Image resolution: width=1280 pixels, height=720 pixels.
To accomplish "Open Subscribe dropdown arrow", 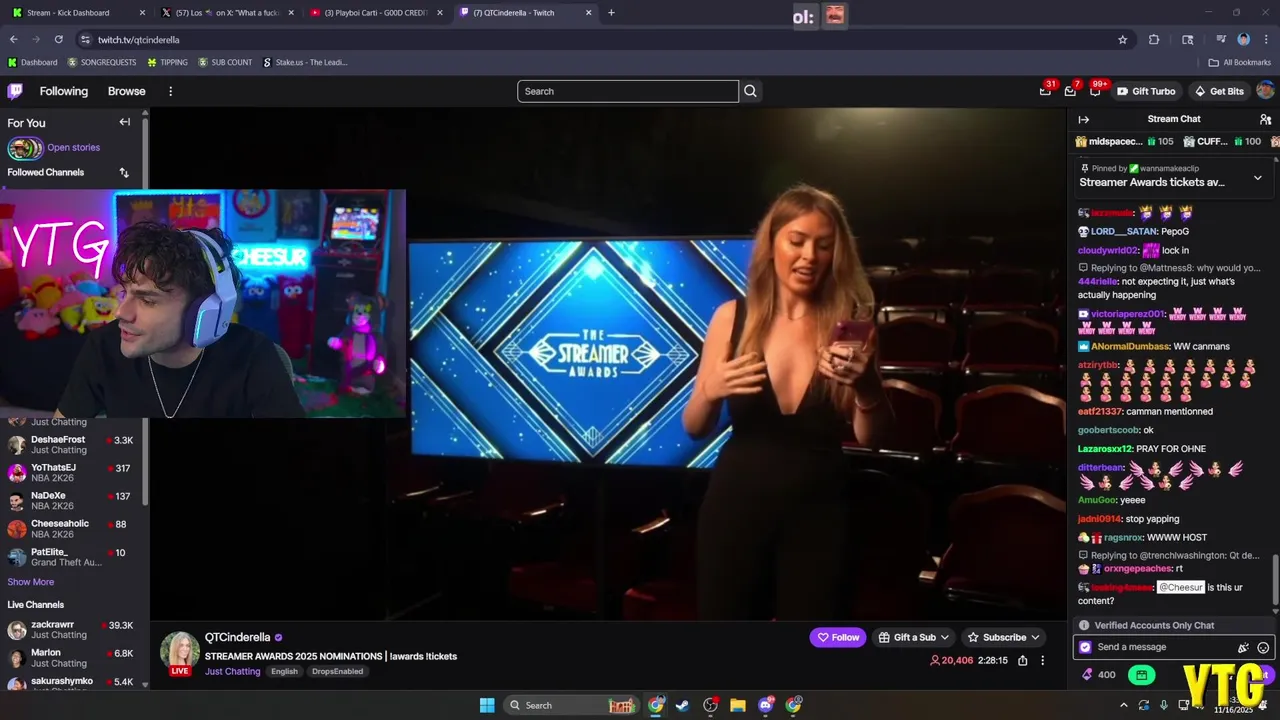I will pyautogui.click(x=1035, y=637).
